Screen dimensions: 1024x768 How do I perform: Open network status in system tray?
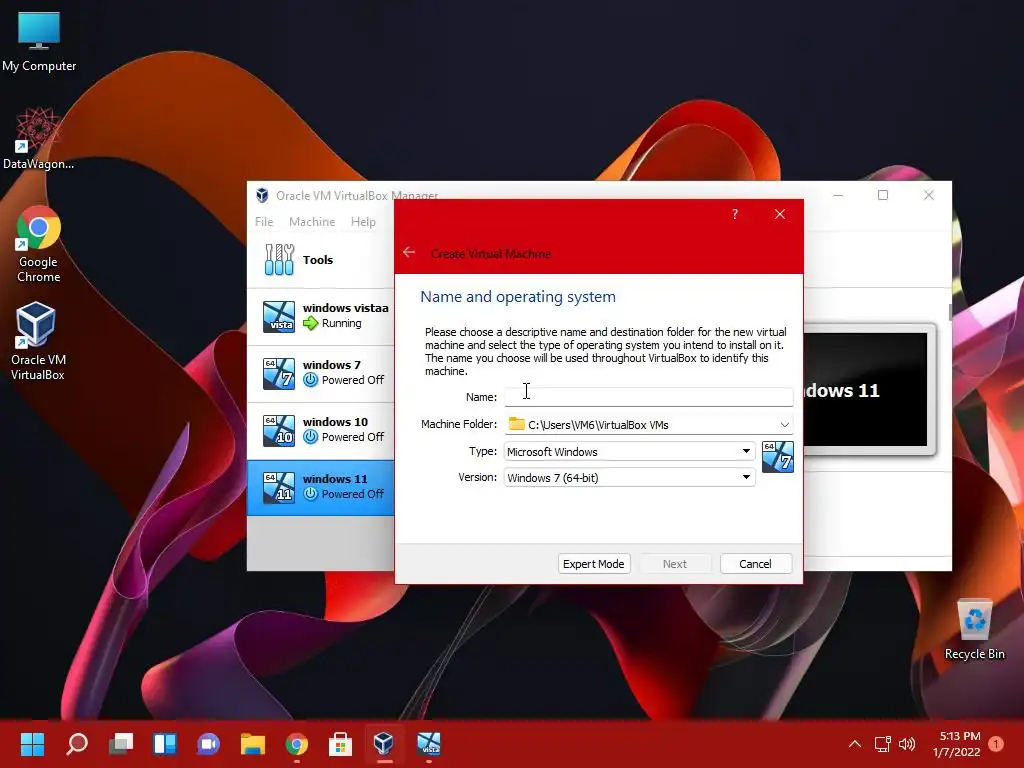click(x=882, y=744)
